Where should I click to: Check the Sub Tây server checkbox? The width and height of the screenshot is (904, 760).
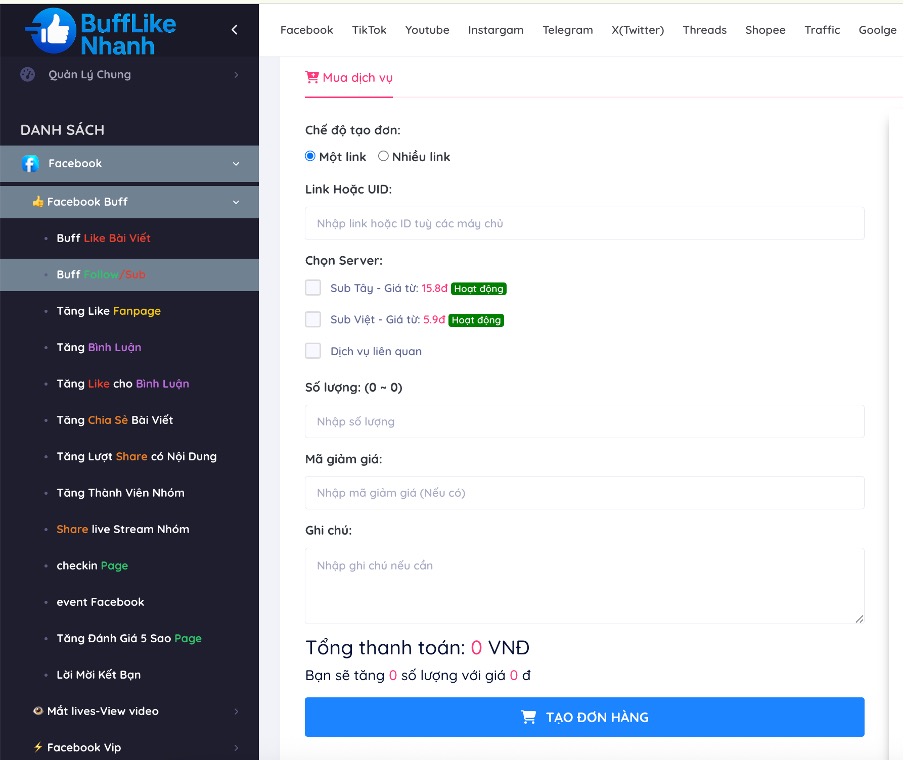[x=313, y=288]
